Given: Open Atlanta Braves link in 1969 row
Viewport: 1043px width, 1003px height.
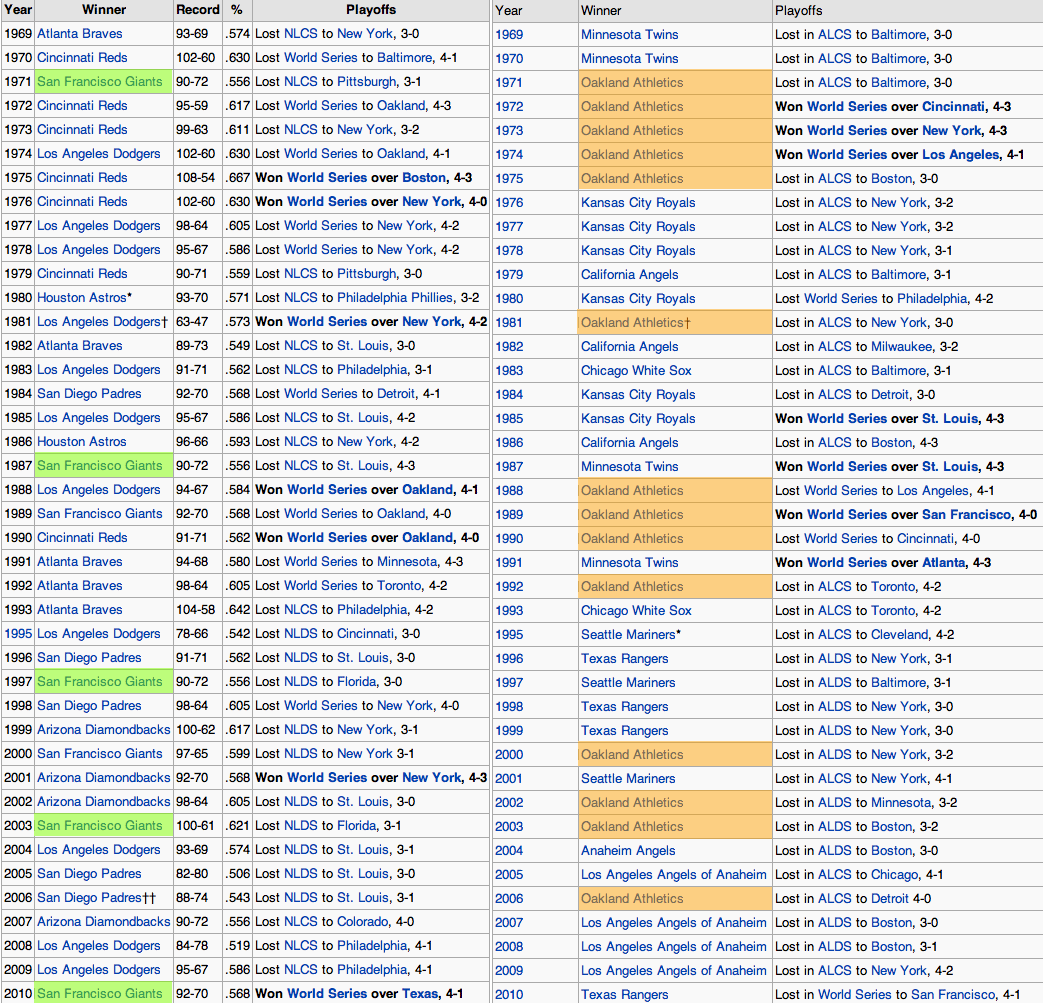Looking at the screenshot, I should pos(80,34).
